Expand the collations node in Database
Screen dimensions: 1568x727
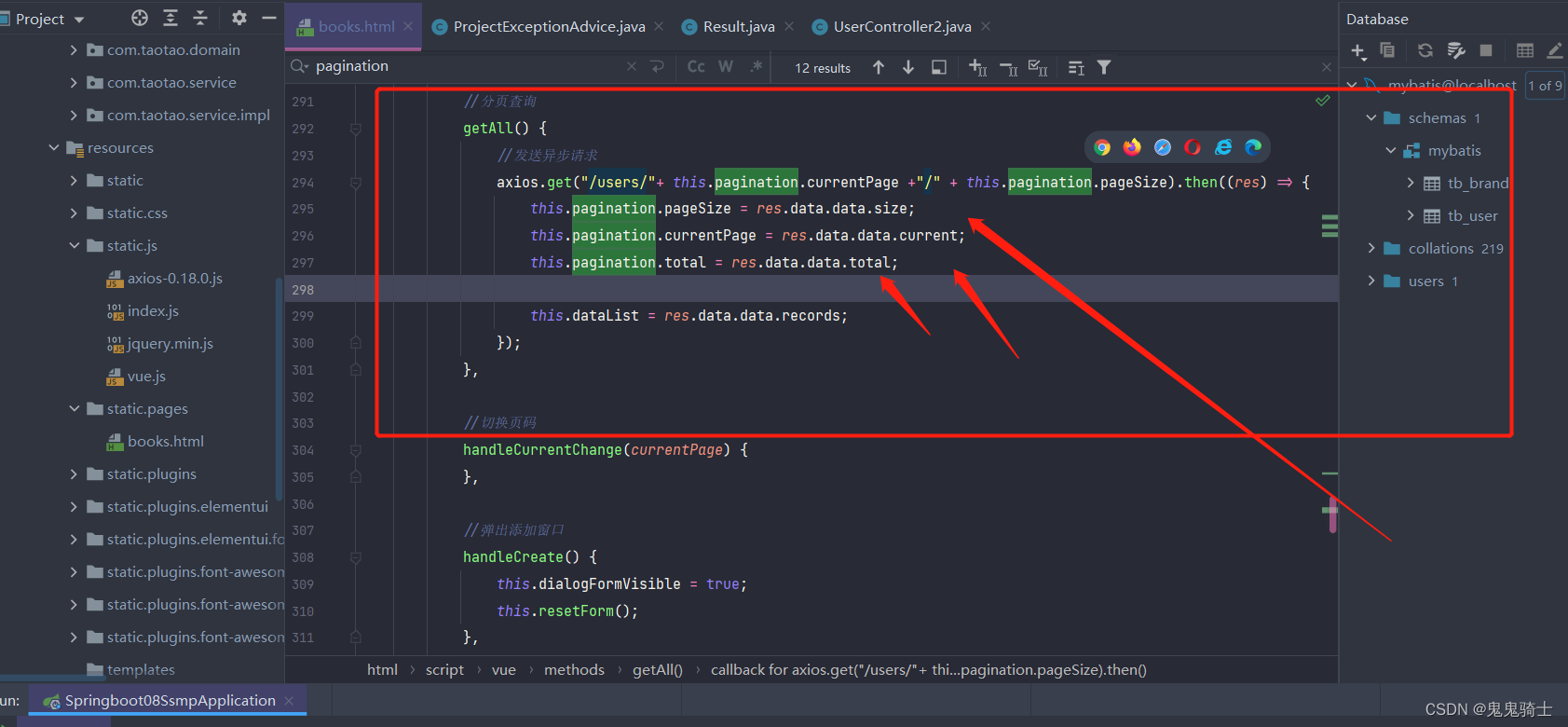point(1371,249)
